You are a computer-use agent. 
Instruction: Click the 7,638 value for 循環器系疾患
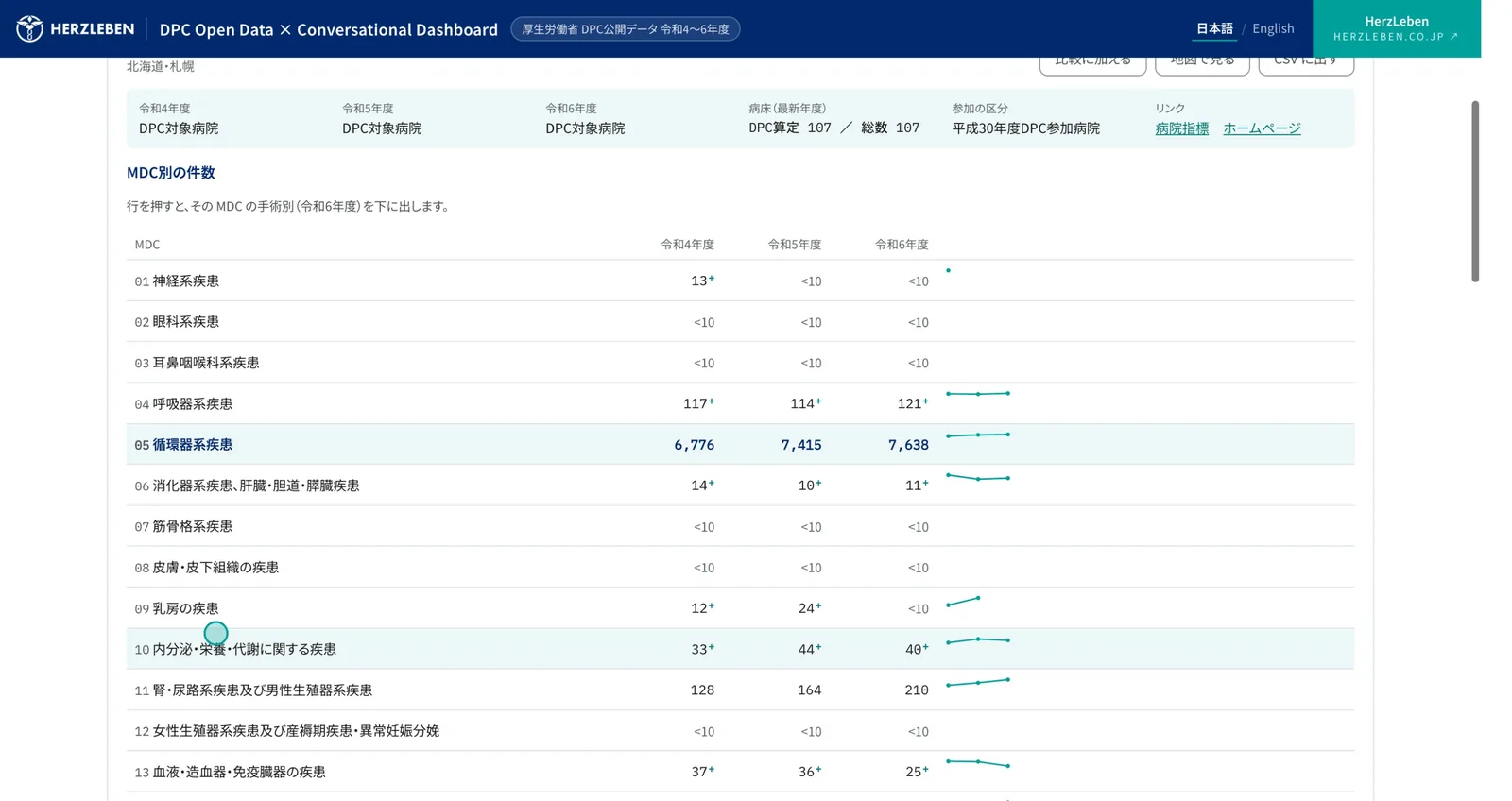tap(908, 445)
